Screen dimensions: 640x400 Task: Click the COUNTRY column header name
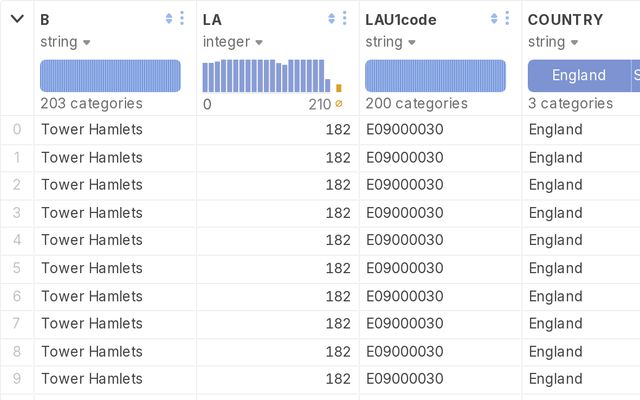(565, 19)
